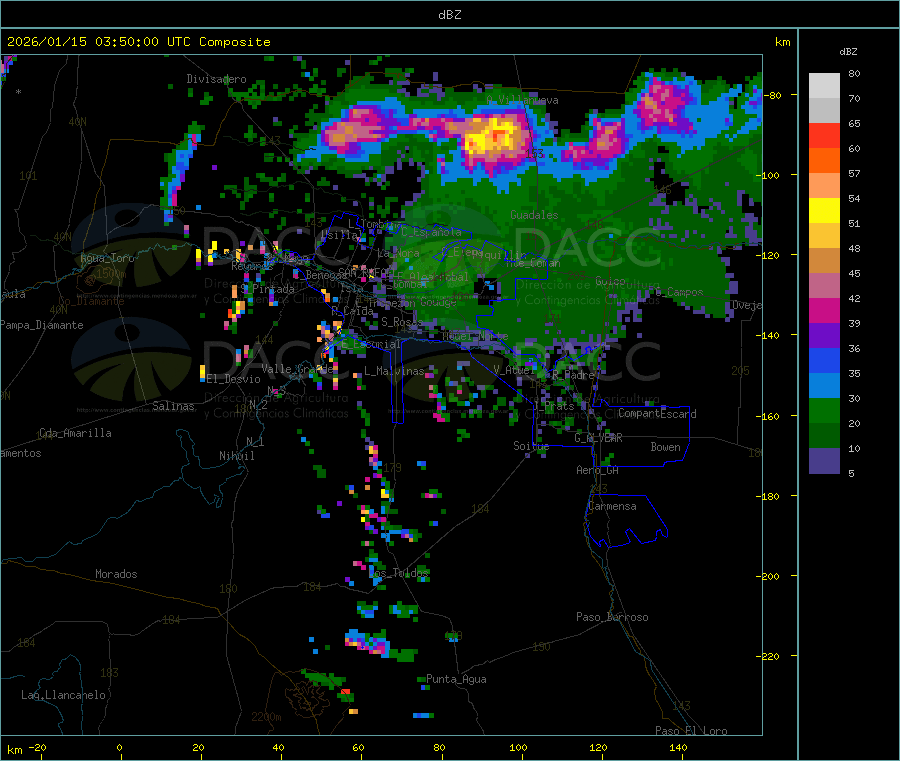Screen dimensions: 900x761
Task: Click the '100' tick on the bottom km axis
Action: pos(518,748)
